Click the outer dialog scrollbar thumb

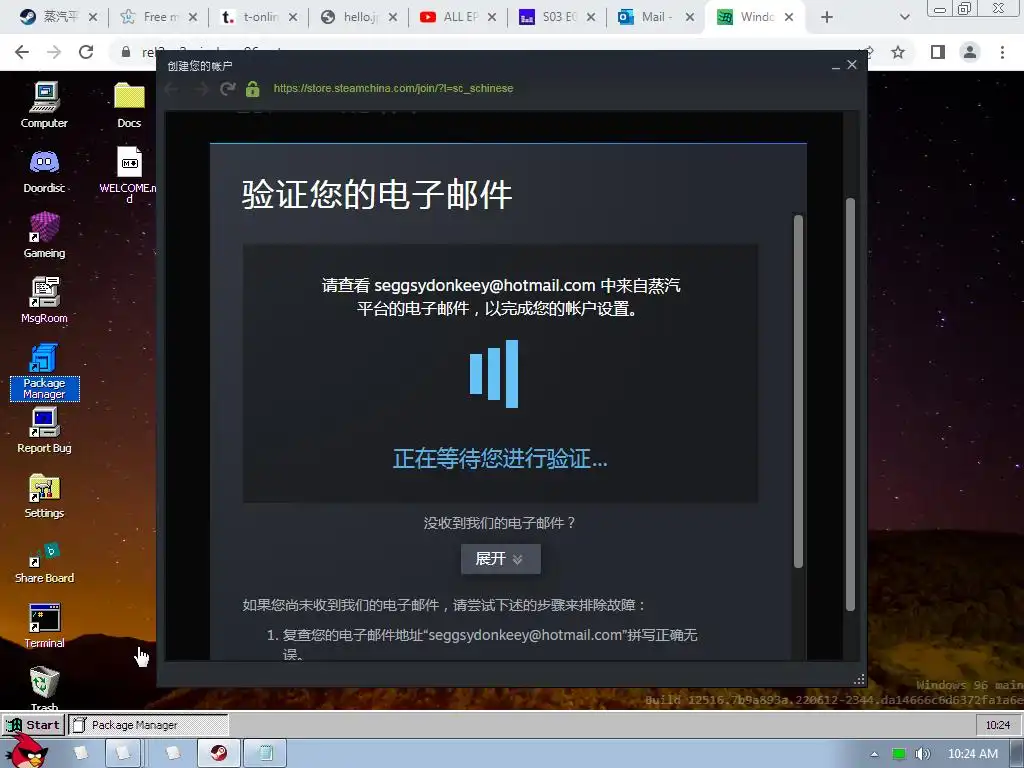tap(850, 404)
